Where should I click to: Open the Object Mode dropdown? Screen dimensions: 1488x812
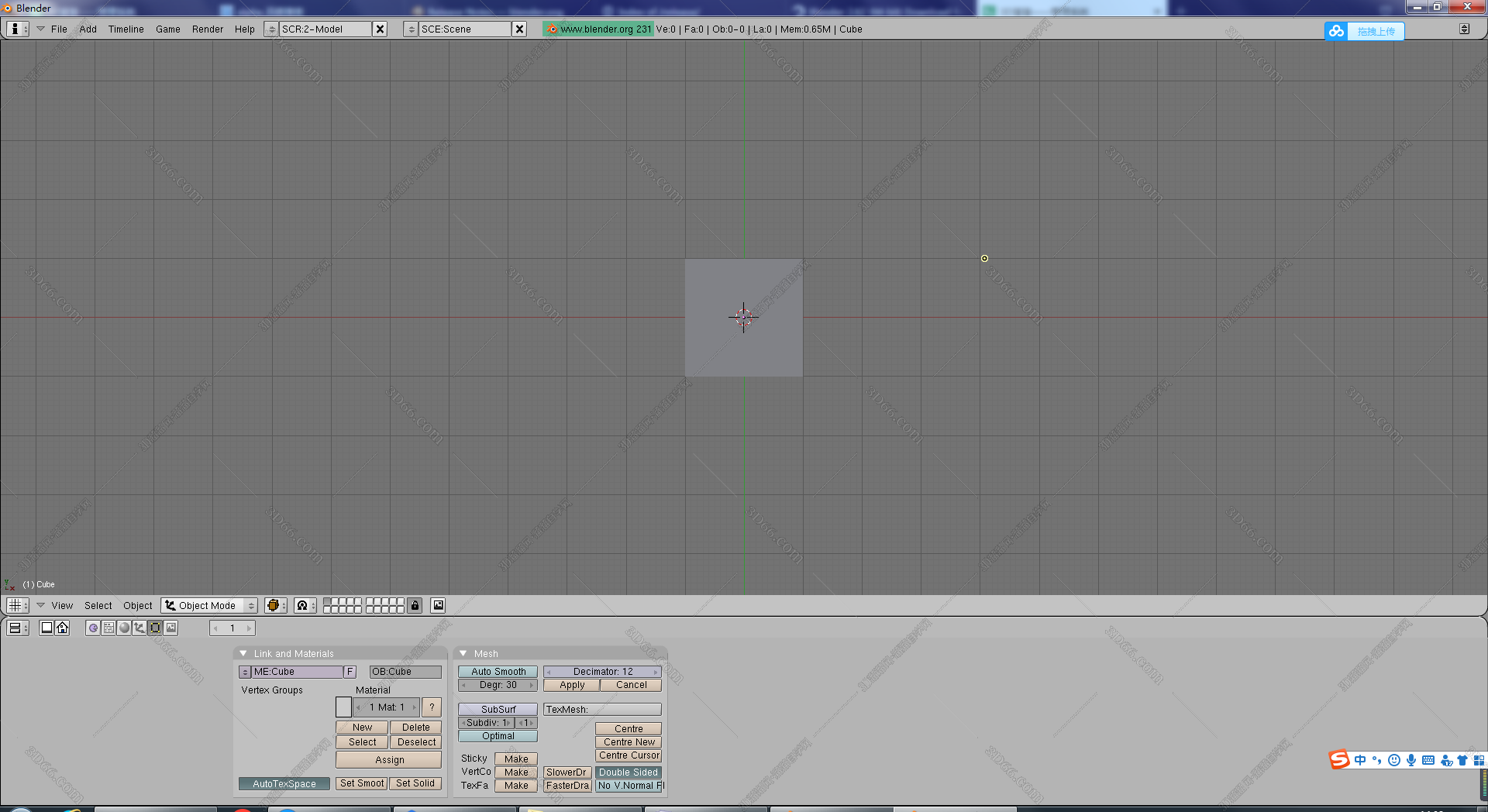tap(208, 605)
